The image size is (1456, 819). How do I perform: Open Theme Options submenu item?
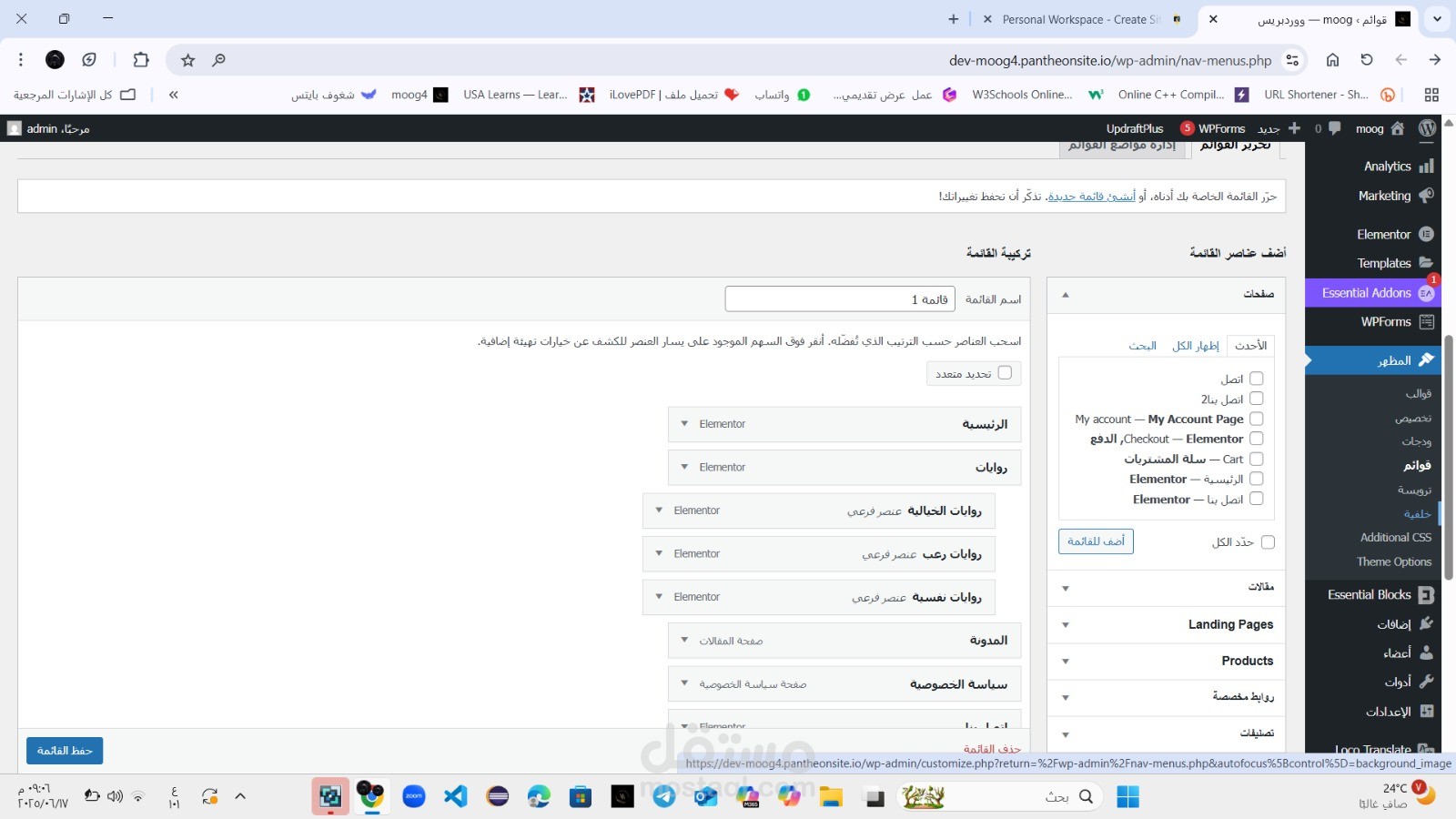click(1394, 562)
